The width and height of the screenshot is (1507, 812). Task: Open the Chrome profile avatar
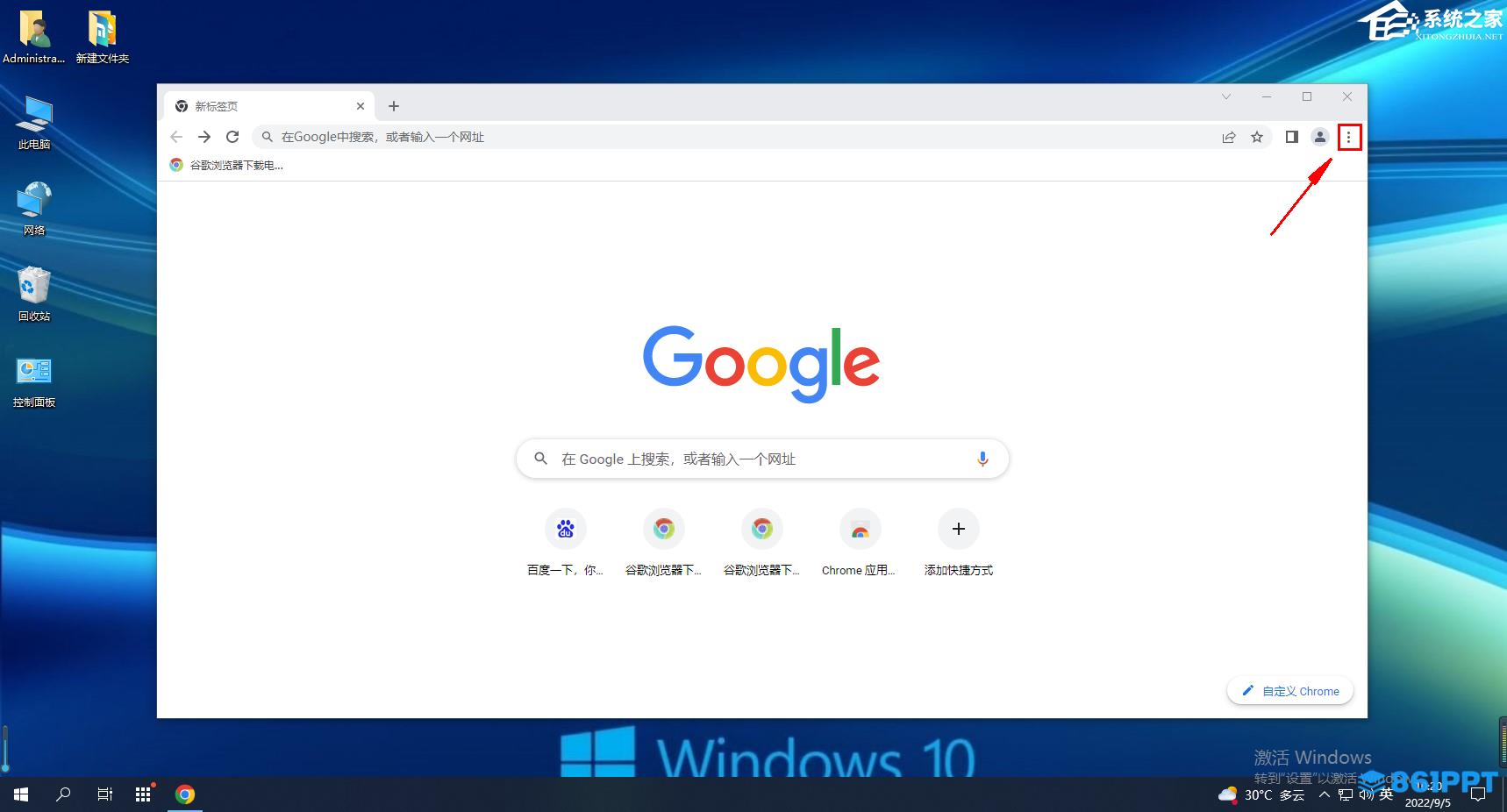click(x=1319, y=137)
